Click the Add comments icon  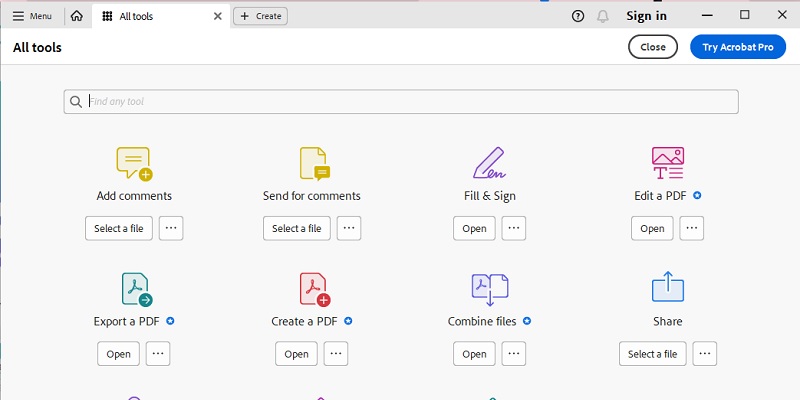point(134,164)
